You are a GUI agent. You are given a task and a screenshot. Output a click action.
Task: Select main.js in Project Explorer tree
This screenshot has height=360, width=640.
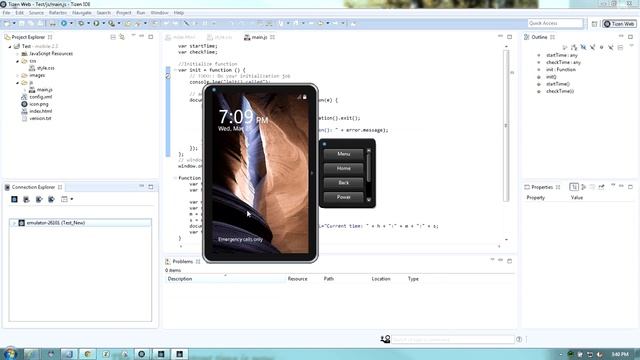pyautogui.click(x=44, y=90)
